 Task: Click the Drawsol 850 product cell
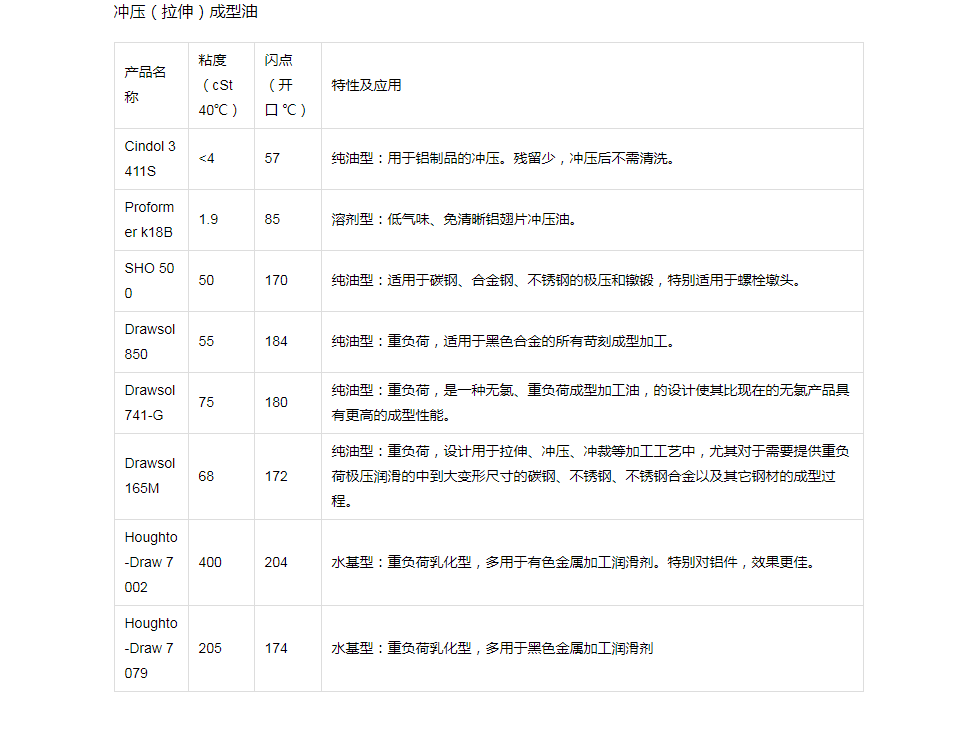point(150,342)
